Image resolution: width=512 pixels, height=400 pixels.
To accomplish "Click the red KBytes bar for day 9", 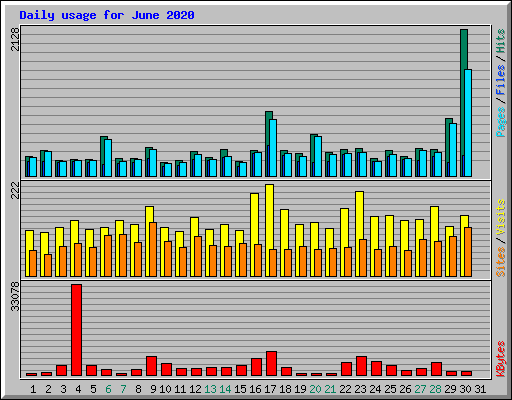I will pyautogui.click(x=151, y=366).
